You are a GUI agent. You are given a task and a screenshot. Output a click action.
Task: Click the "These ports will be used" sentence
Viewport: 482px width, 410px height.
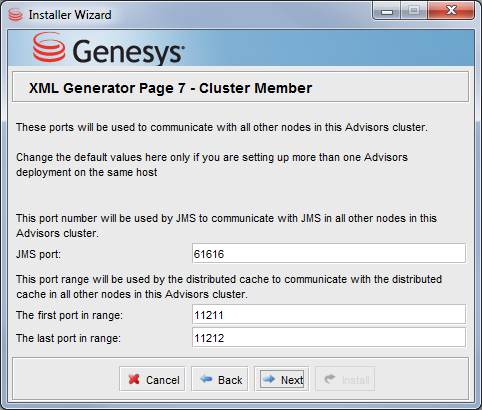[222, 127]
